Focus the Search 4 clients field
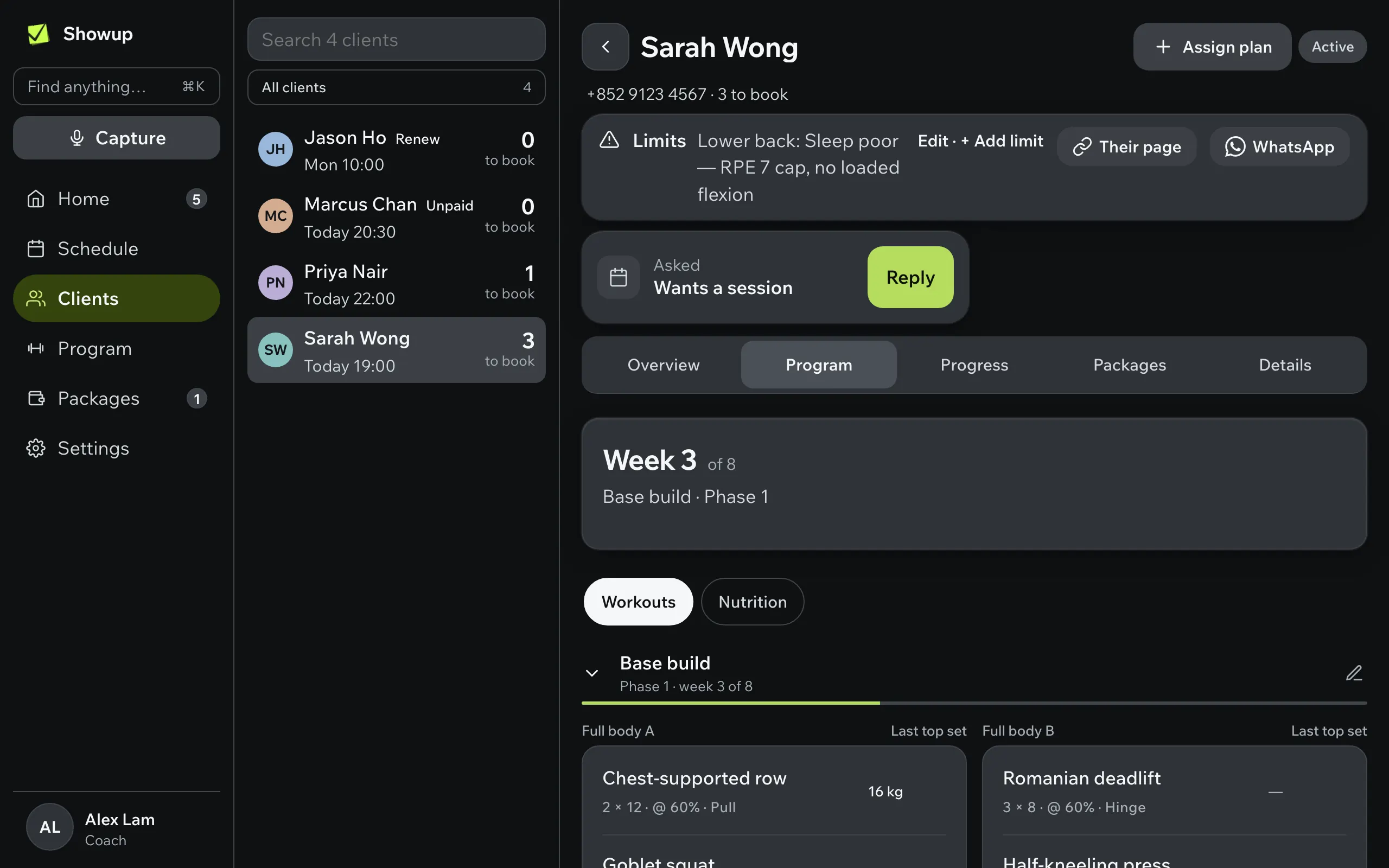The image size is (1389, 868). pyautogui.click(x=396, y=39)
